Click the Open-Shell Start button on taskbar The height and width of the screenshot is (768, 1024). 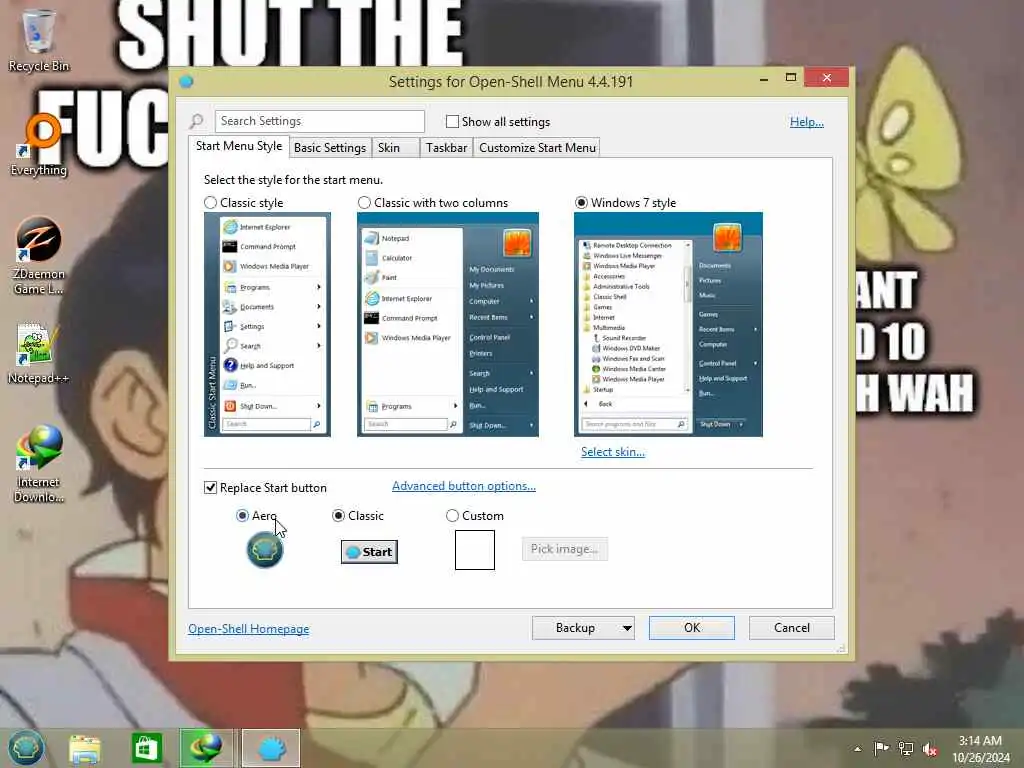(25, 748)
